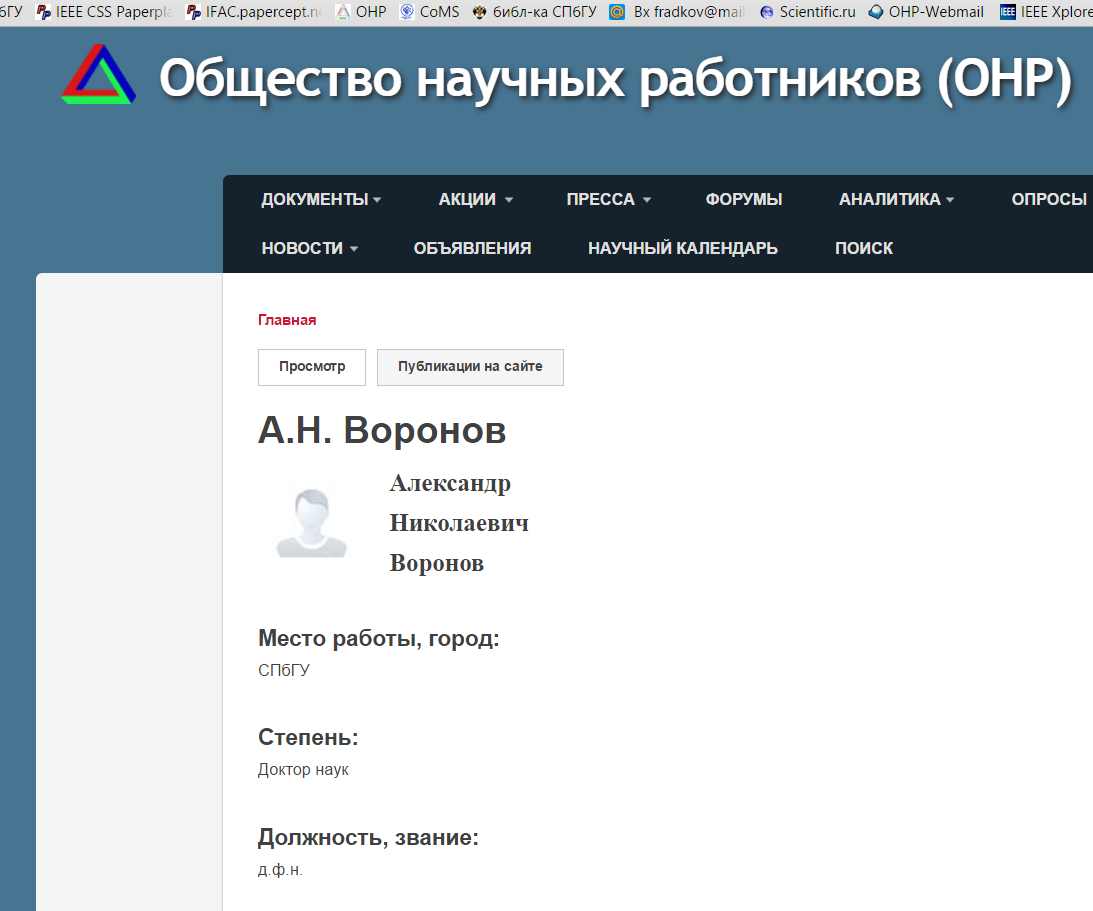Click the А.Н. Воронов page heading
This screenshot has height=911, width=1093.
[x=382, y=430]
